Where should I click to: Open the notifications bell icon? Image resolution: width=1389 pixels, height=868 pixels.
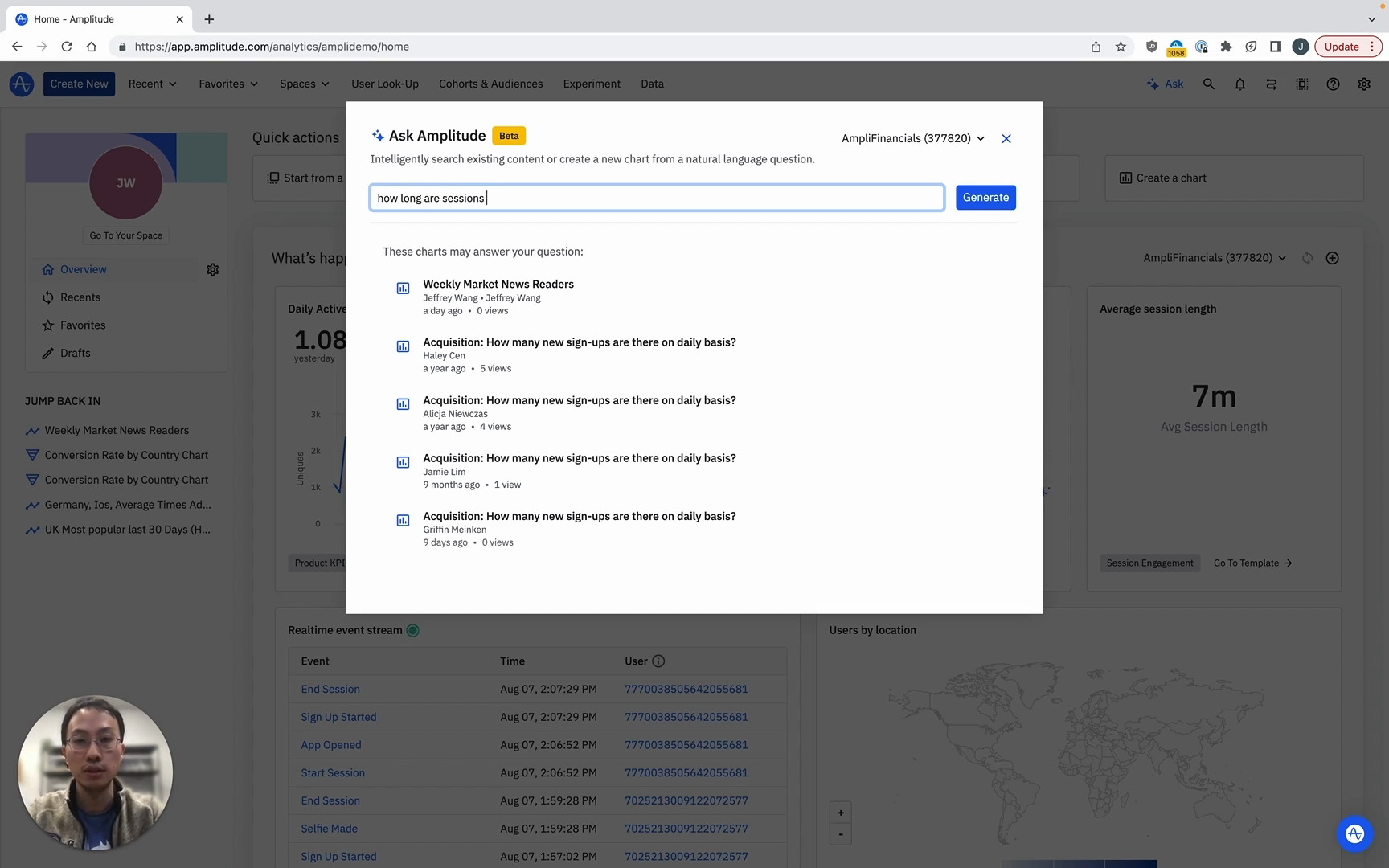click(1239, 84)
